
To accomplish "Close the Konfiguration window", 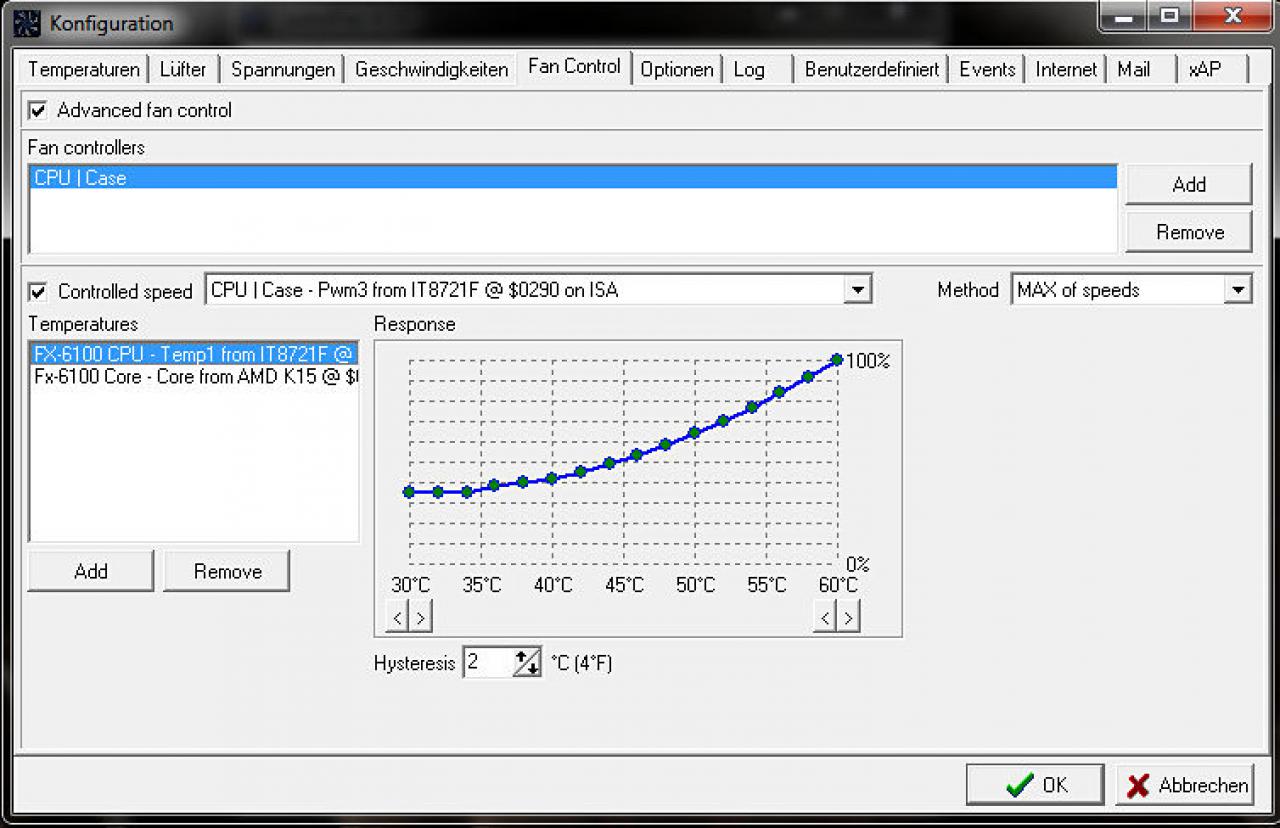I will point(1233,15).
